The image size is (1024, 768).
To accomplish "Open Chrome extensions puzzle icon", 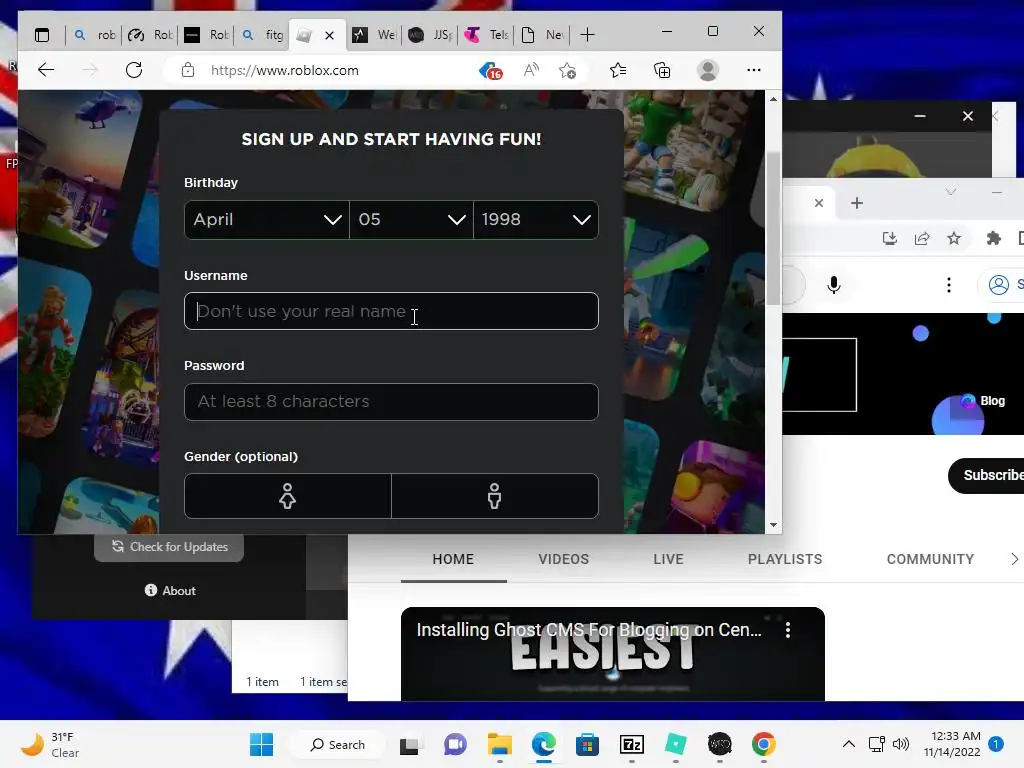I will coord(993,238).
